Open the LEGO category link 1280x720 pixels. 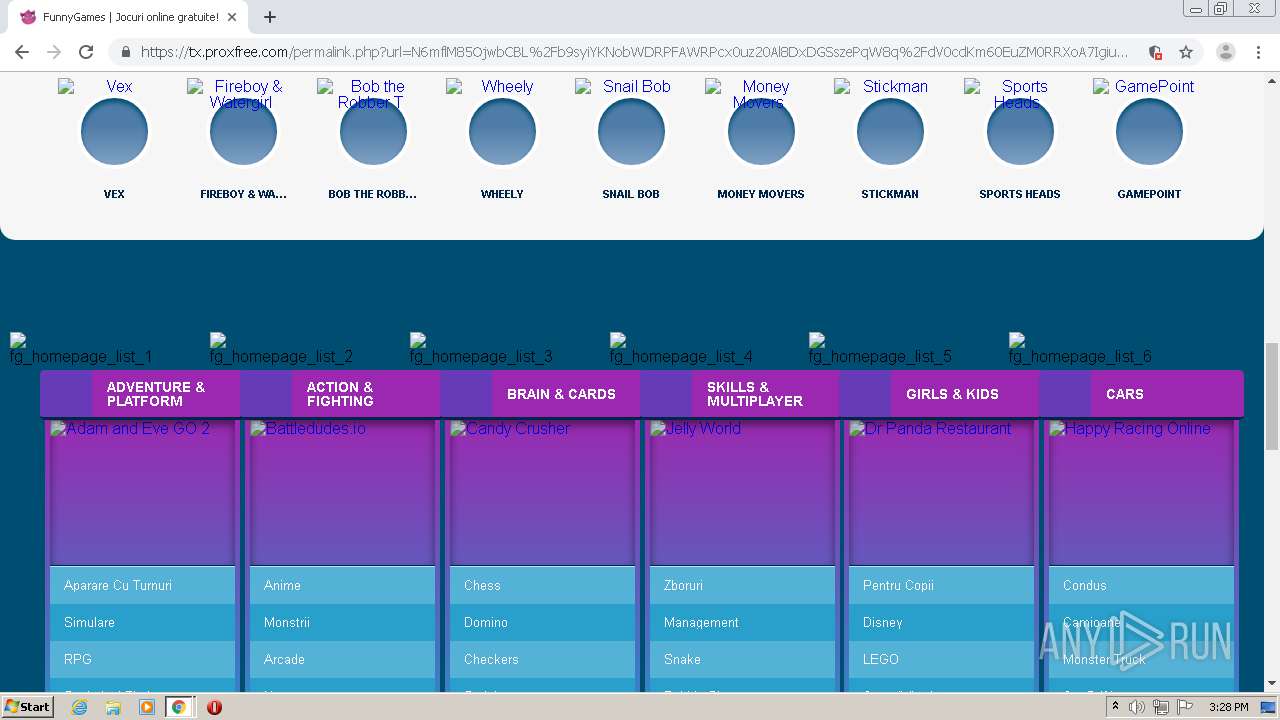point(941,659)
